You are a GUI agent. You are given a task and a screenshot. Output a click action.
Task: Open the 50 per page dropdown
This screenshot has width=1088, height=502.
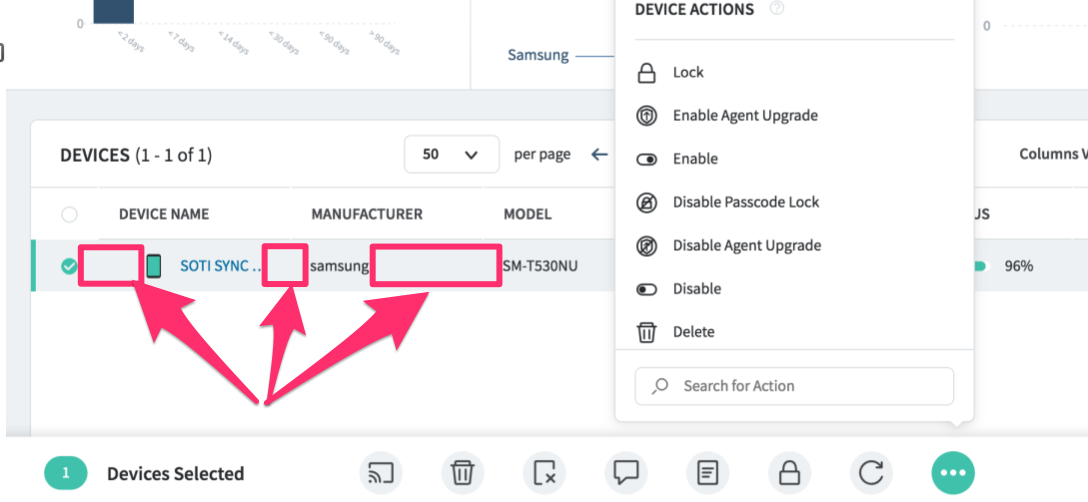[x=451, y=155]
